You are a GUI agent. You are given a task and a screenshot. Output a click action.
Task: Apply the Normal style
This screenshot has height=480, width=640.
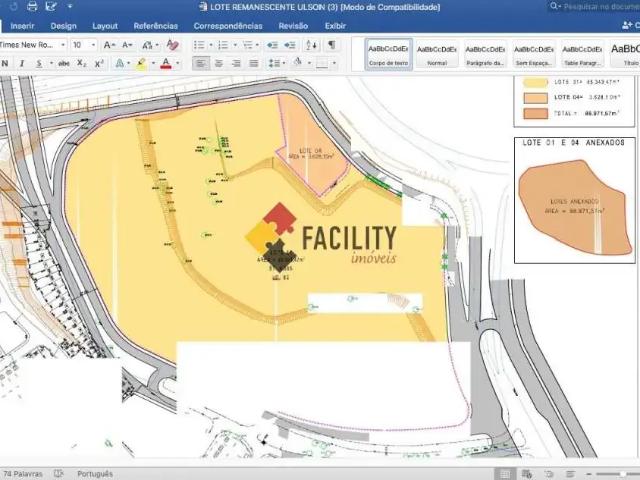437,55
